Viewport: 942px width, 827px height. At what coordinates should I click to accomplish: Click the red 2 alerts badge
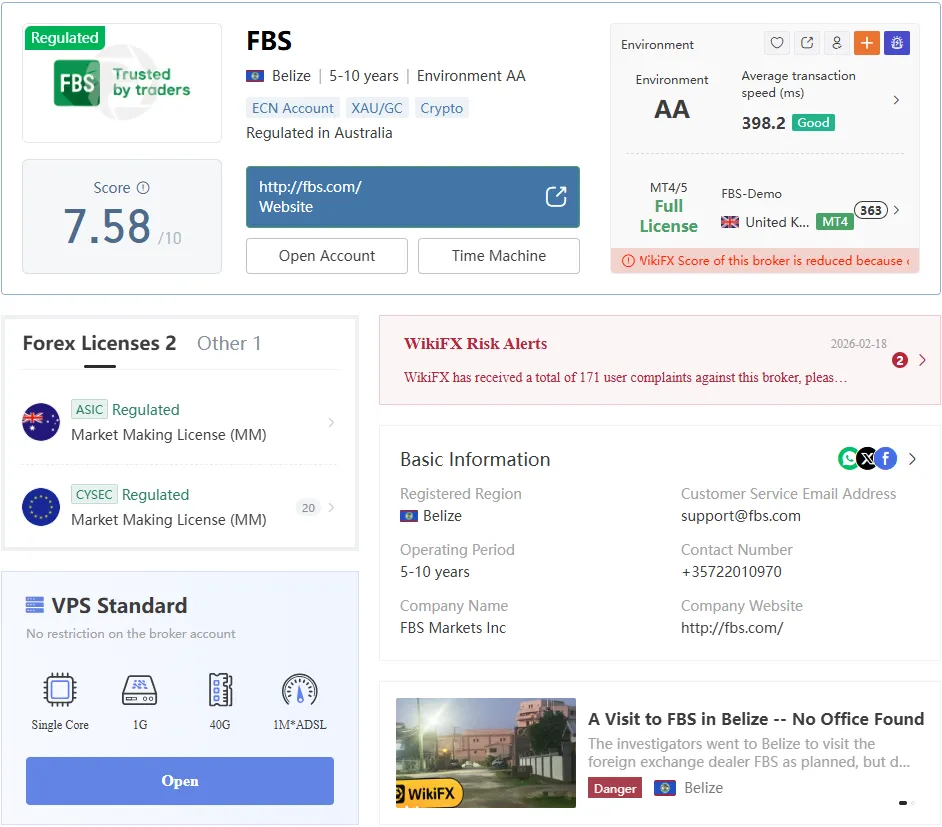899,360
